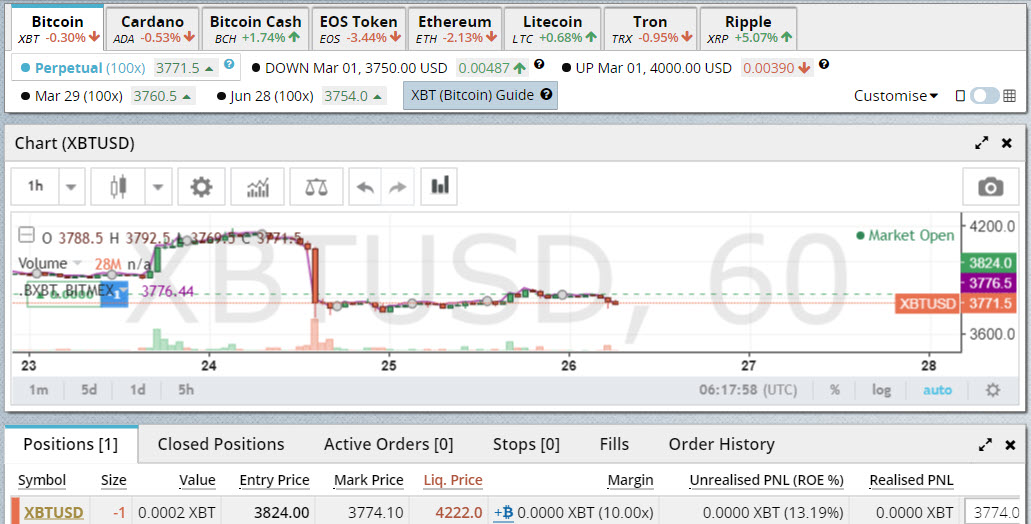Open the XBT (Bitcoin) Guide button
This screenshot has height=524, width=1031.
point(481,95)
